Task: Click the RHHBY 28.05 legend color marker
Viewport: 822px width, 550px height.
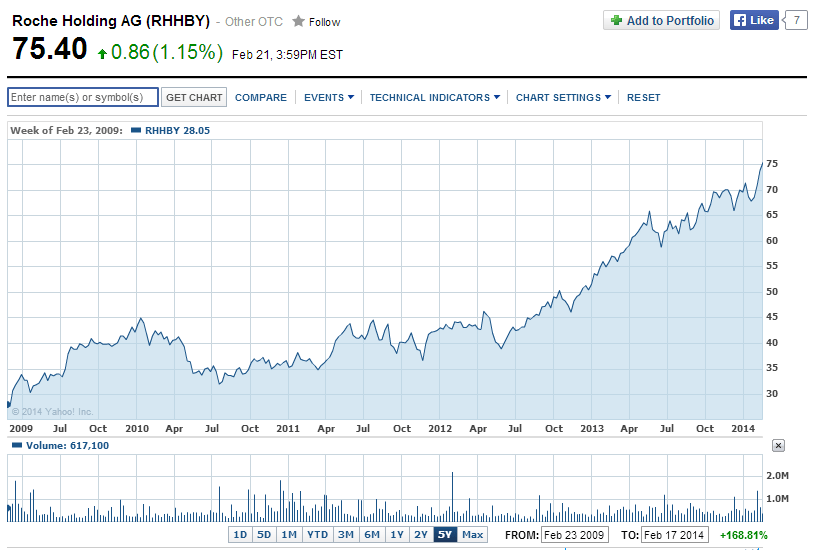Action: pyautogui.click(x=136, y=130)
